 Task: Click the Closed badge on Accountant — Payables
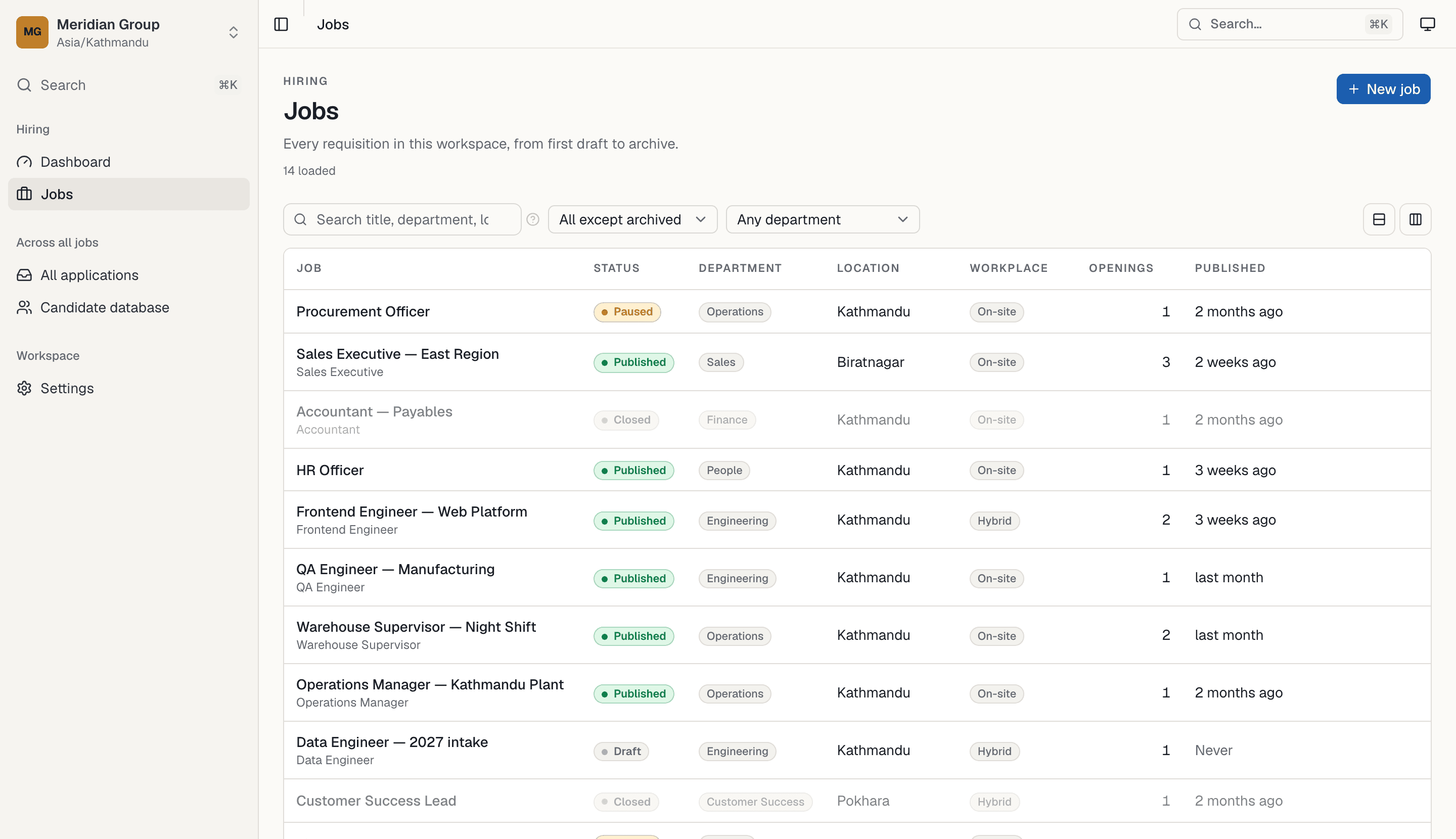point(626,419)
